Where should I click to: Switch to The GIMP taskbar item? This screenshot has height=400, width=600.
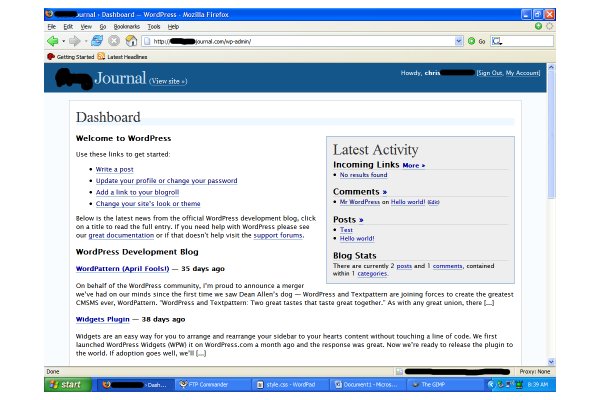tap(444, 385)
